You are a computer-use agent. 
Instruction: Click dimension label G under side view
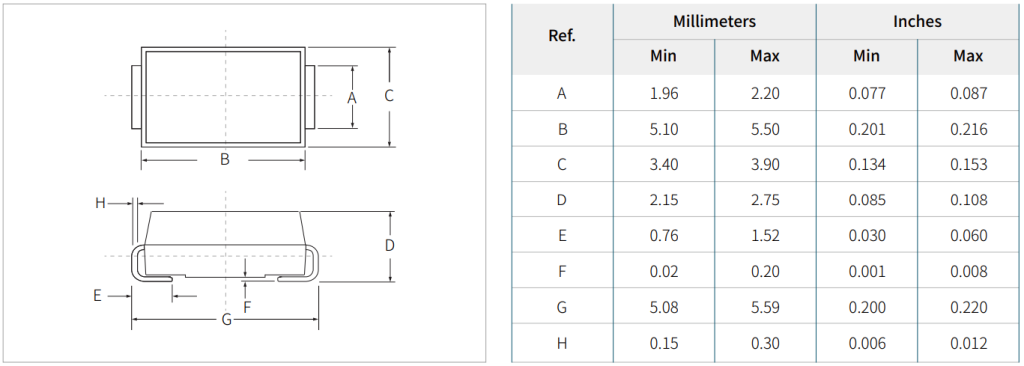(226, 320)
